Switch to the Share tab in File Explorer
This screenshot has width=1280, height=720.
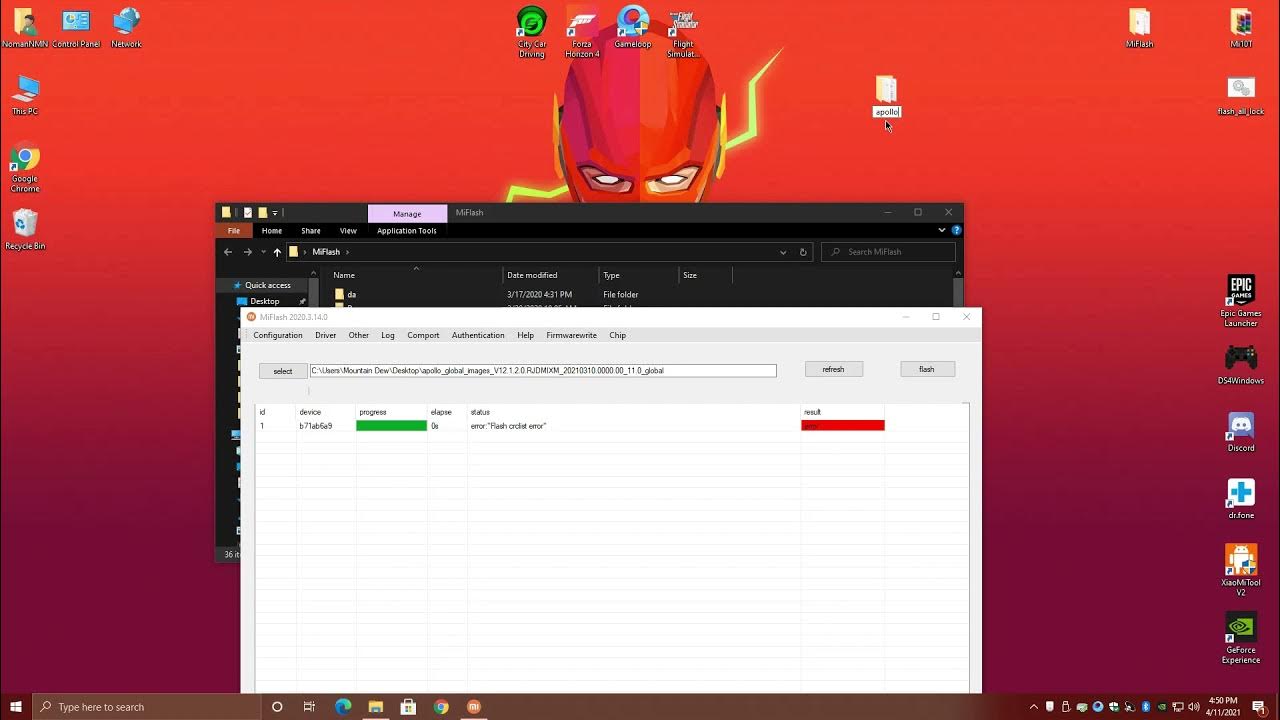[311, 230]
